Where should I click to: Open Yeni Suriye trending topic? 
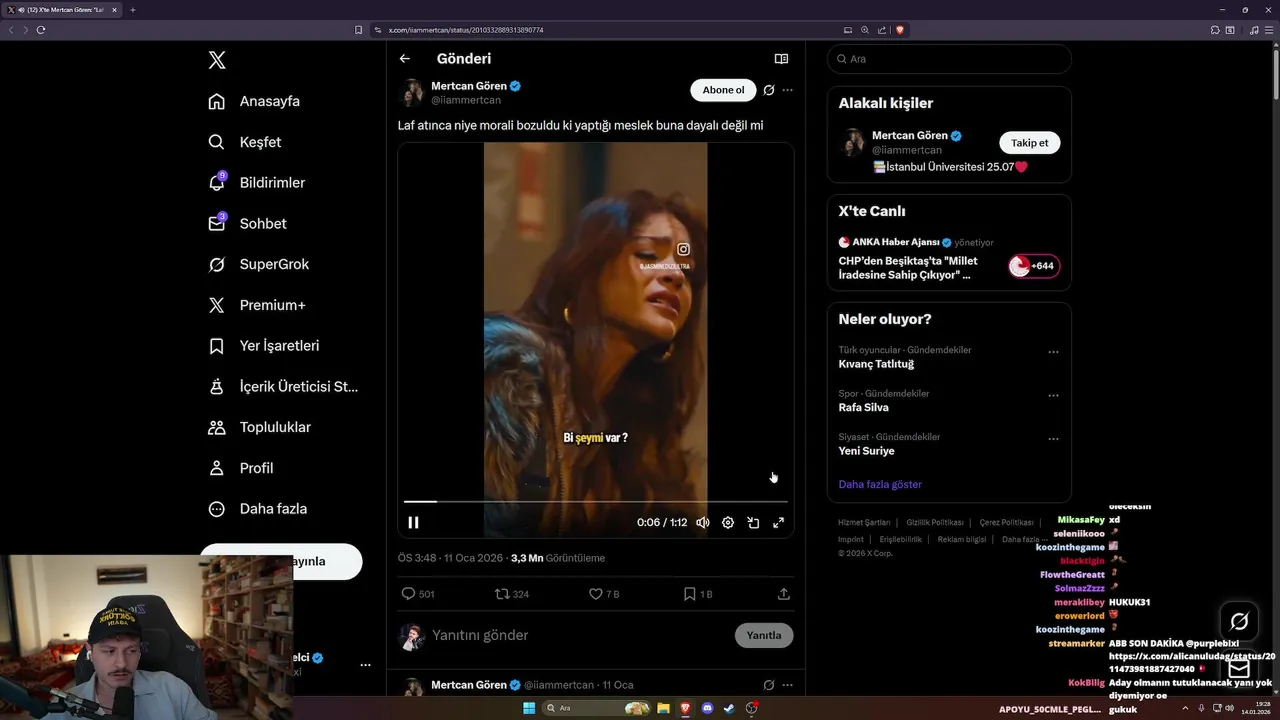pos(866,451)
